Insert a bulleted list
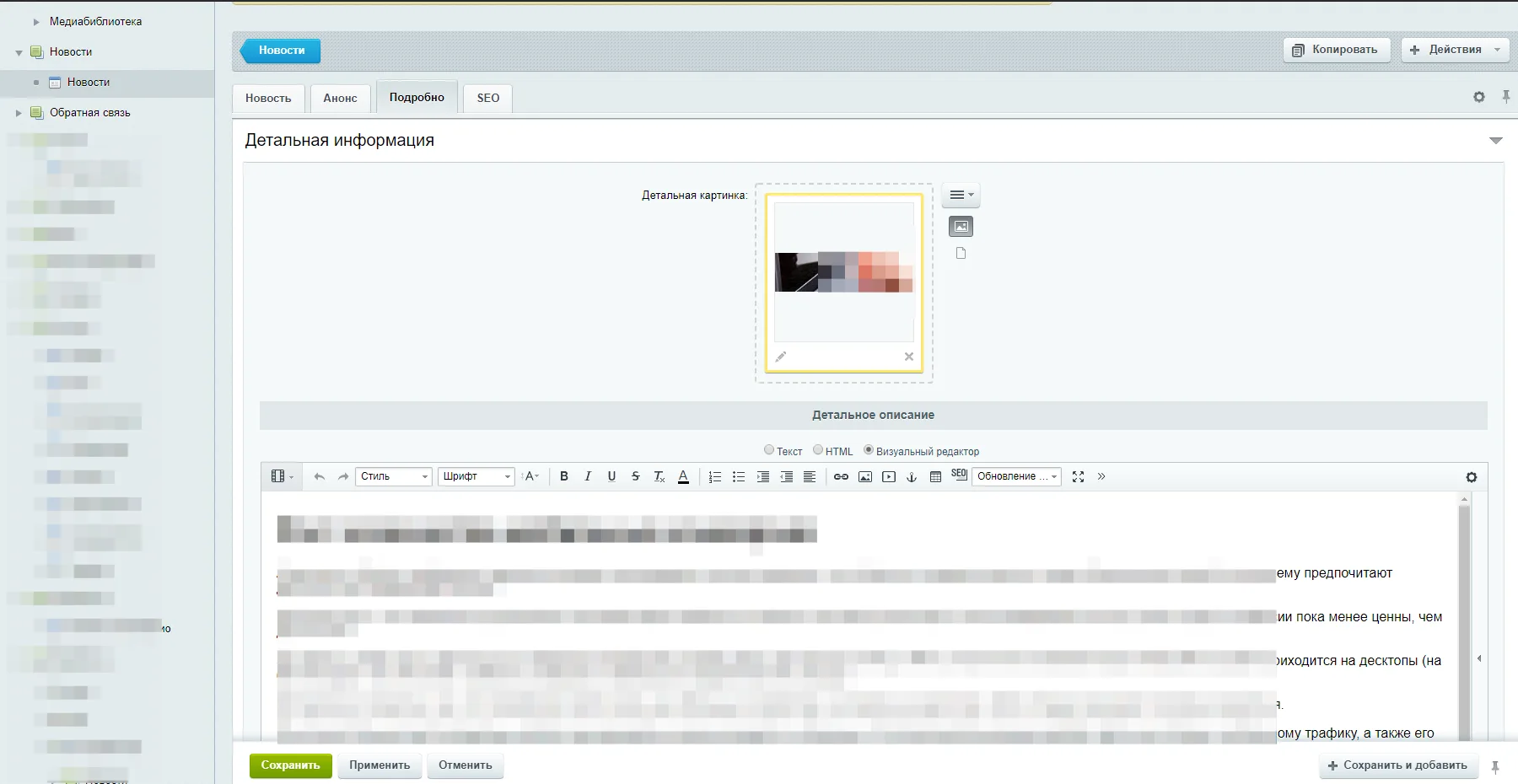Screen dimensions: 1518x784 (x=739, y=476)
